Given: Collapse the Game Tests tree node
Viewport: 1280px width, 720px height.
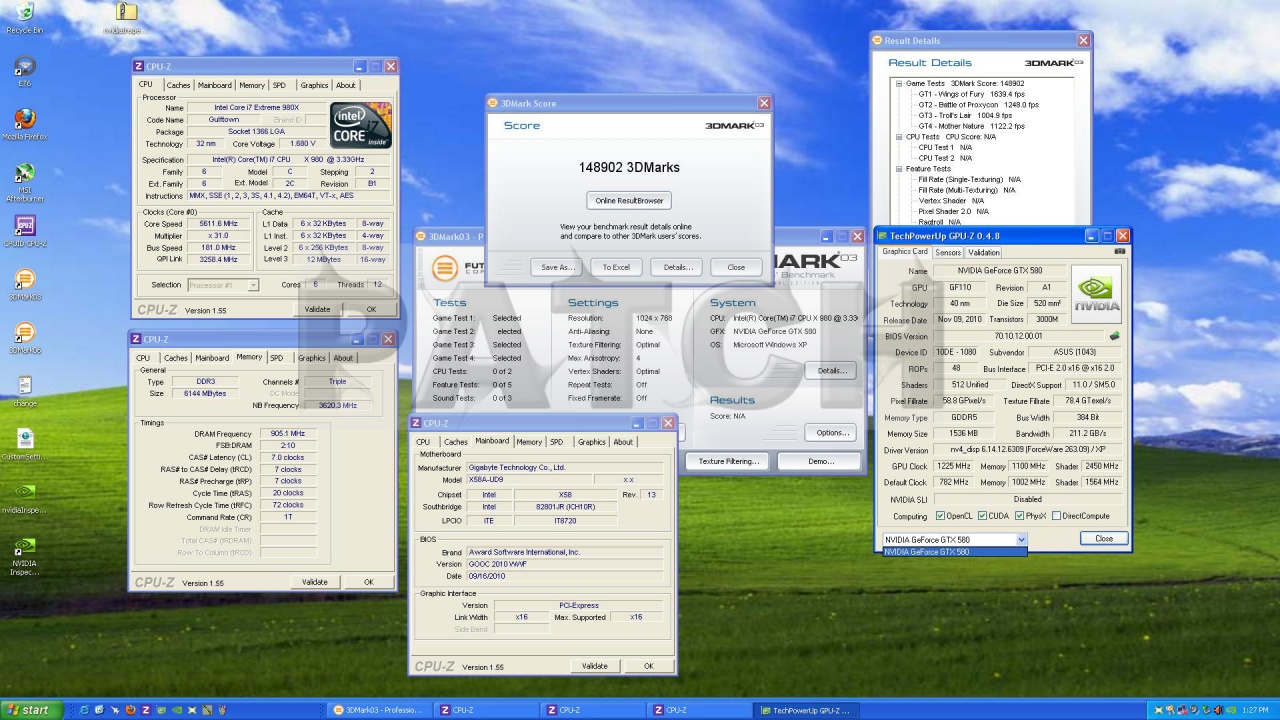Looking at the screenshot, I should point(898,83).
